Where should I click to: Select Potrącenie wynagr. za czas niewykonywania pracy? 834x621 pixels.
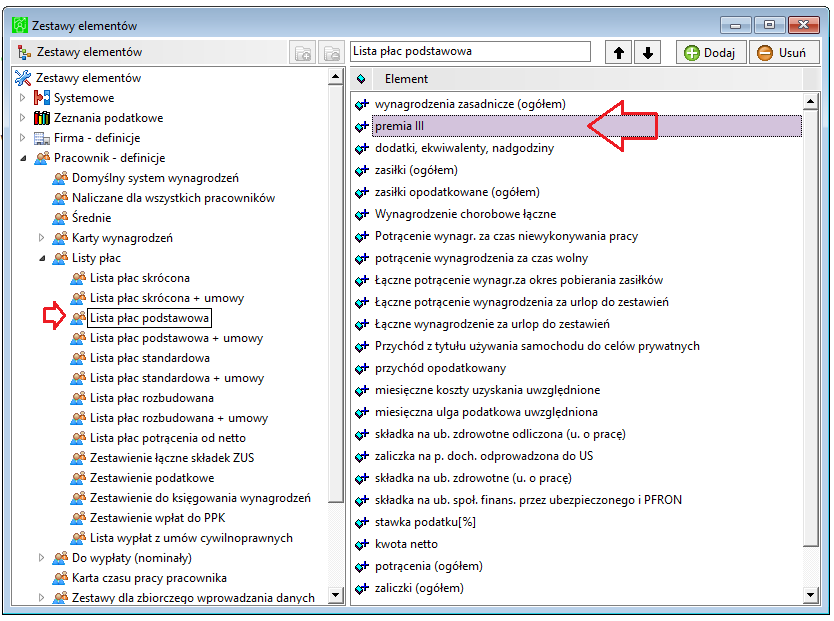click(506, 236)
